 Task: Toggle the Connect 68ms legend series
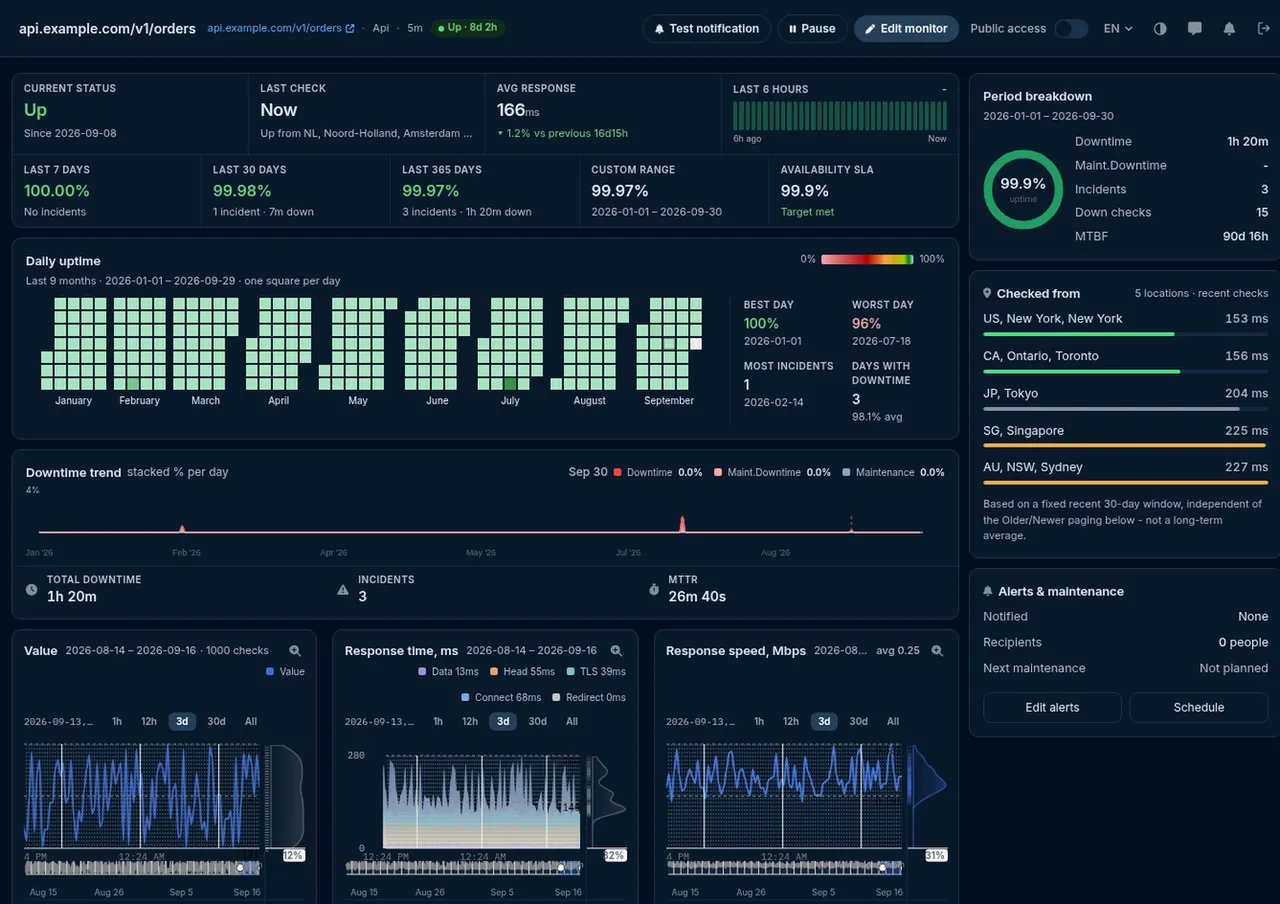[x=501, y=698]
